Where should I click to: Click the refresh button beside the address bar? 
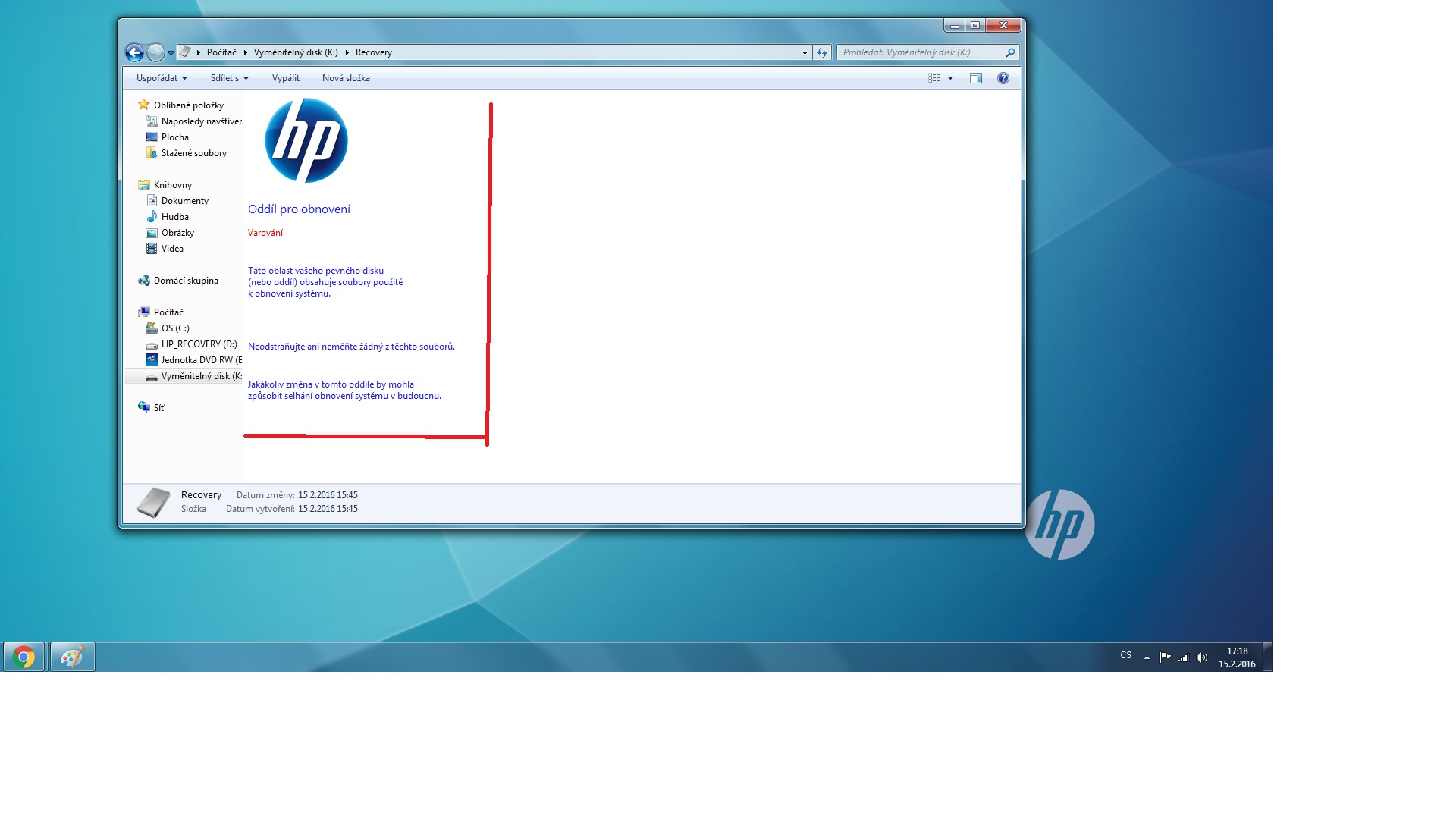[x=822, y=52]
